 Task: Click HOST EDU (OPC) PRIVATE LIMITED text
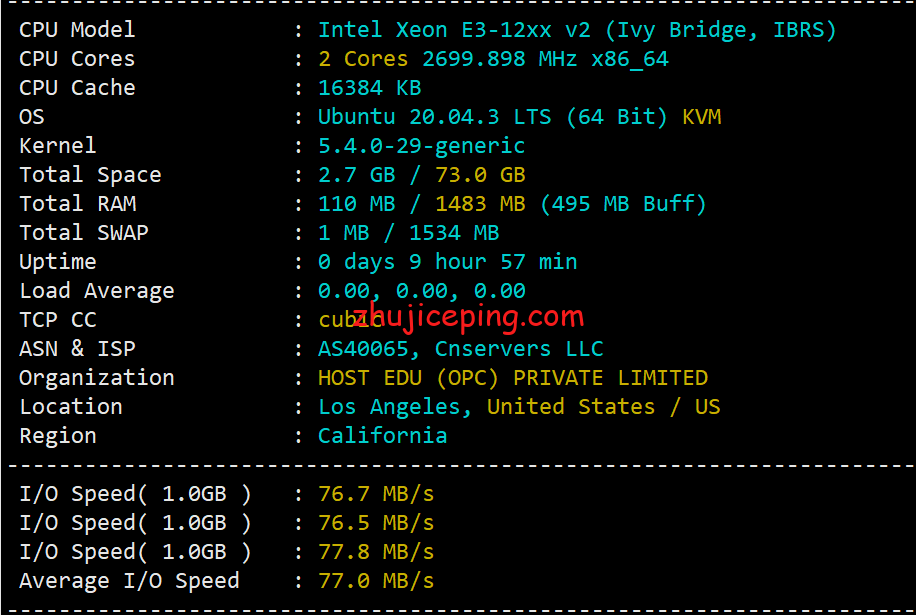512,378
